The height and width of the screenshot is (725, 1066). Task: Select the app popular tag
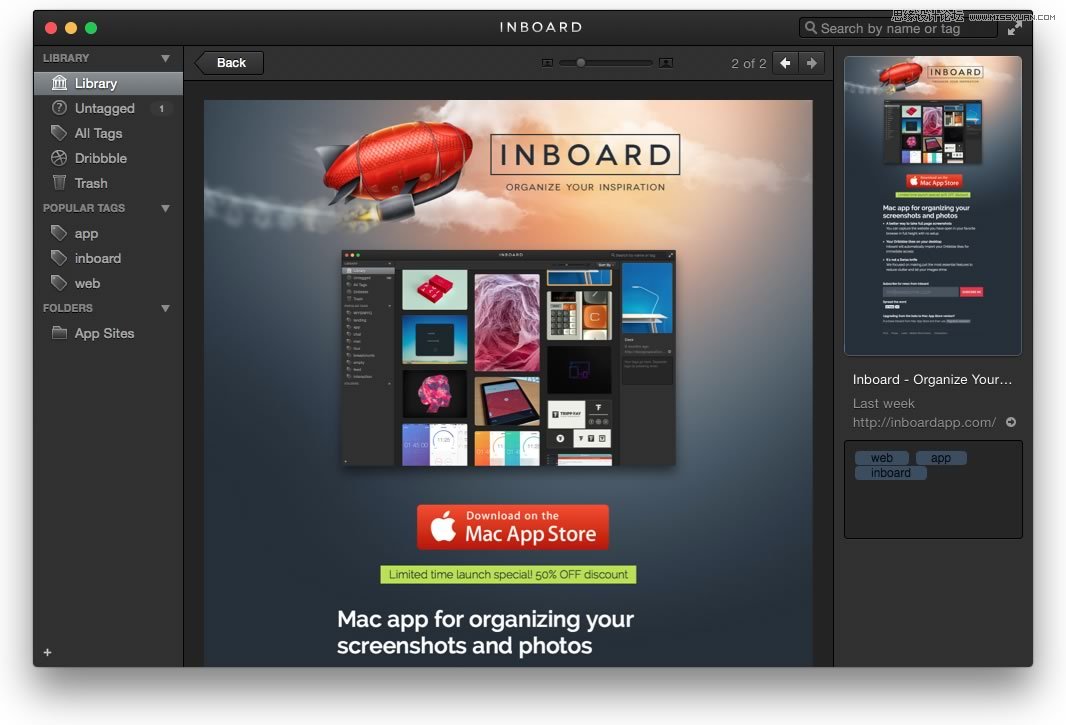pyautogui.click(x=109, y=233)
